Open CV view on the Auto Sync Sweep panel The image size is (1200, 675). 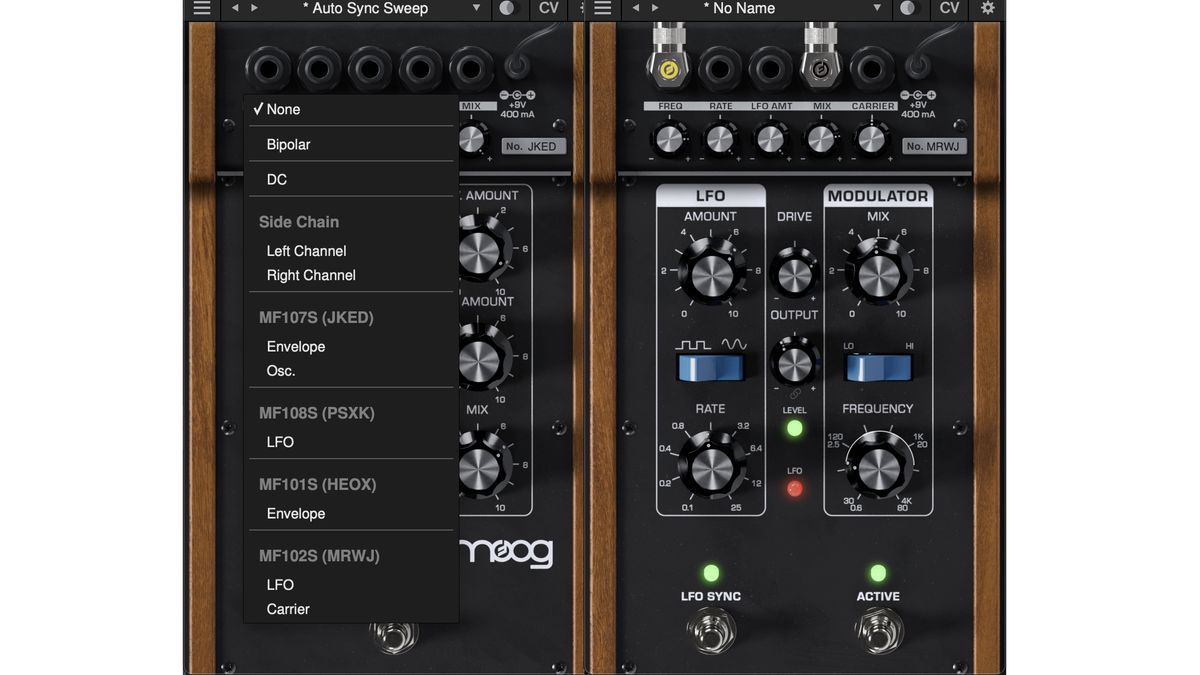click(x=548, y=9)
